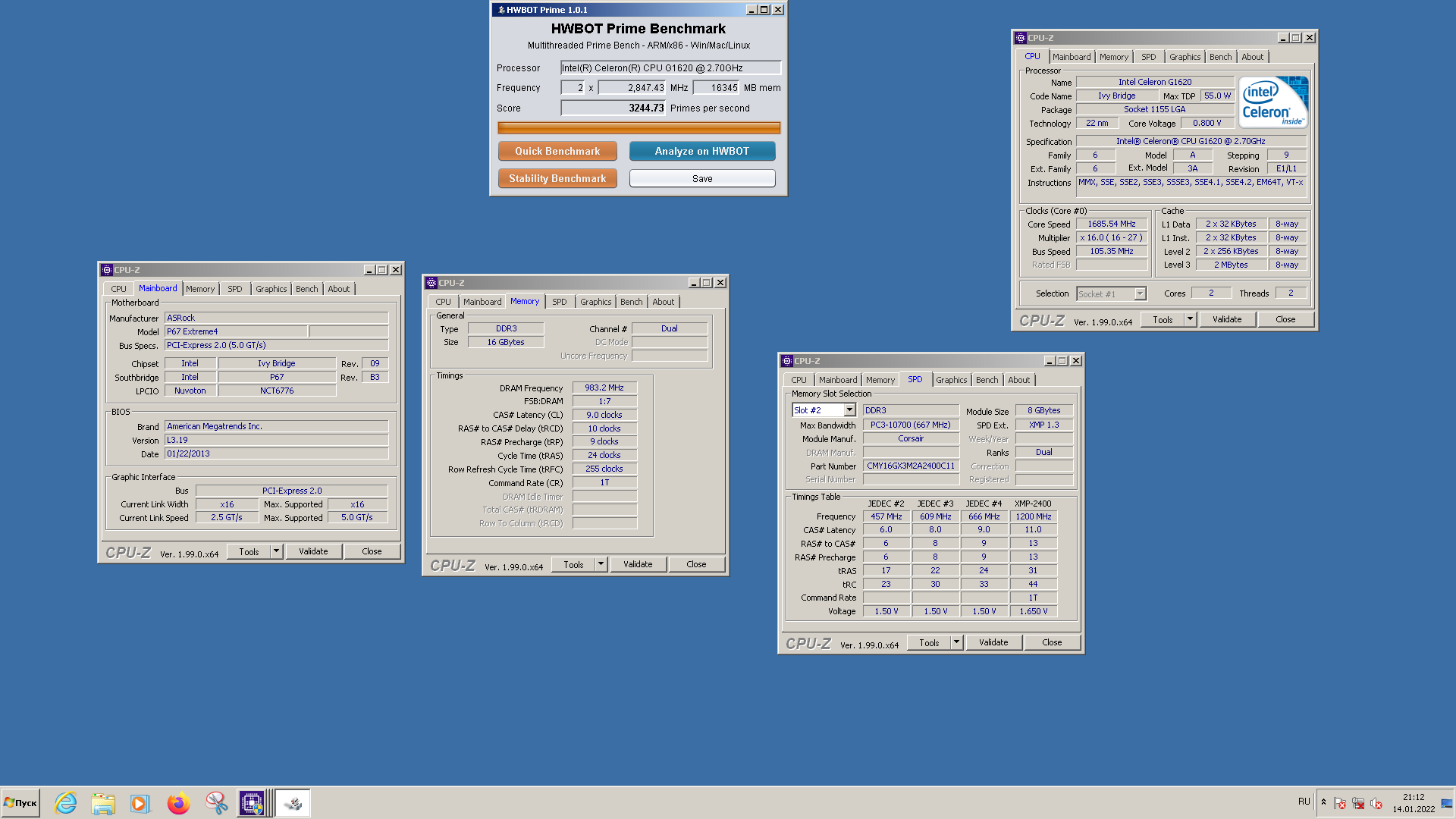The image size is (1456, 819).
Task: Save the HWBOT Prime result
Action: tap(702, 178)
